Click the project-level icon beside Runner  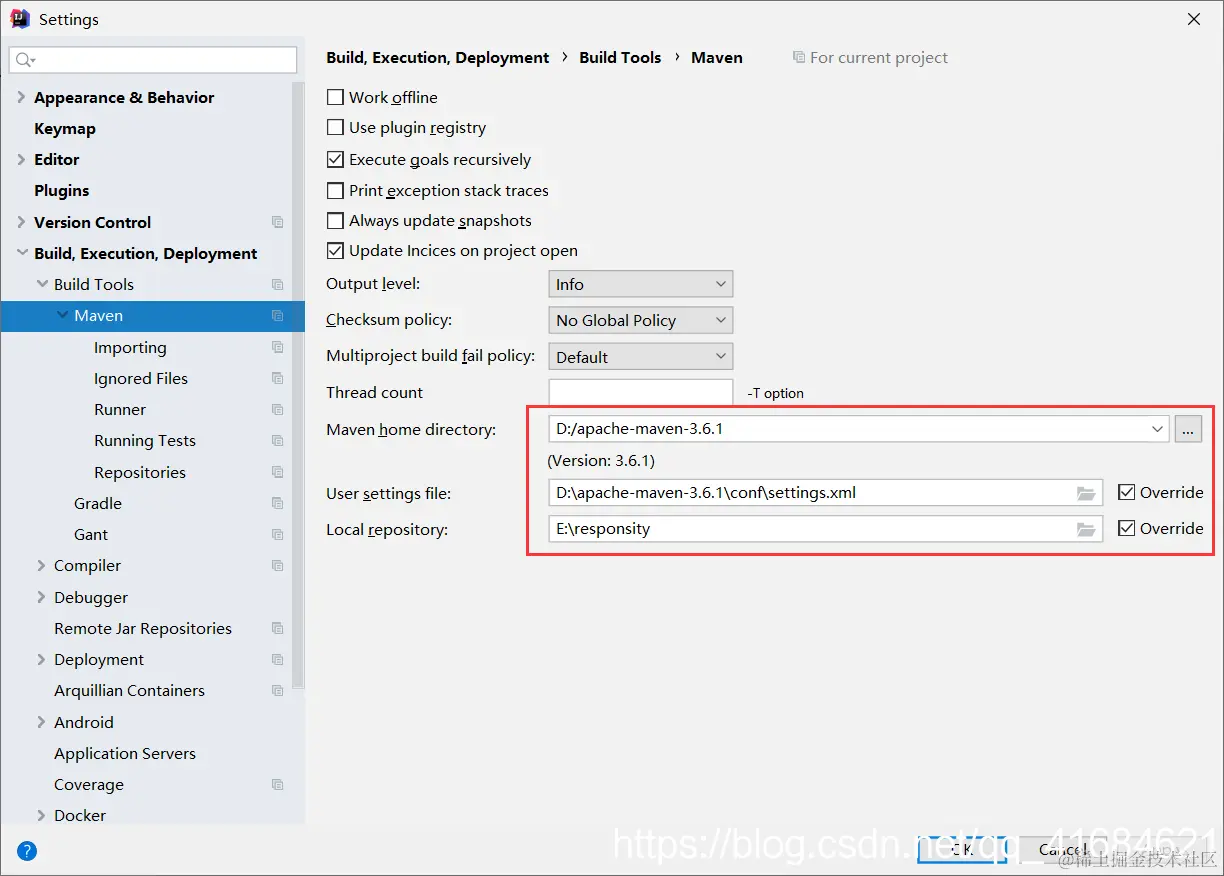[x=278, y=410]
